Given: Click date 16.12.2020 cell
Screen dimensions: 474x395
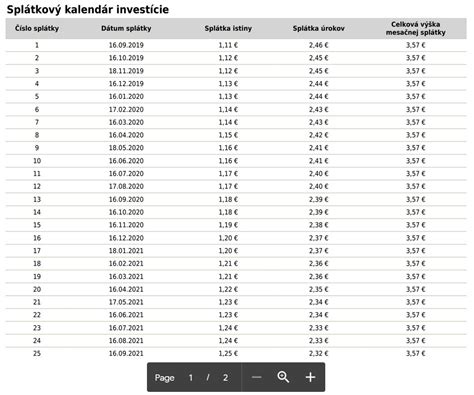Looking at the screenshot, I should tap(126, 238).
